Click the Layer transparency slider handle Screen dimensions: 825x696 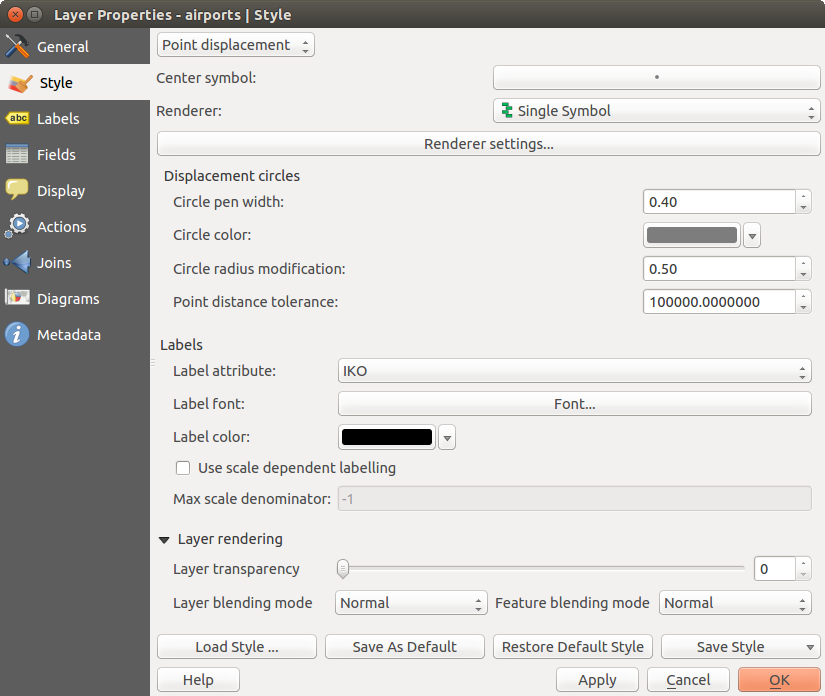[x=343, y=569]
